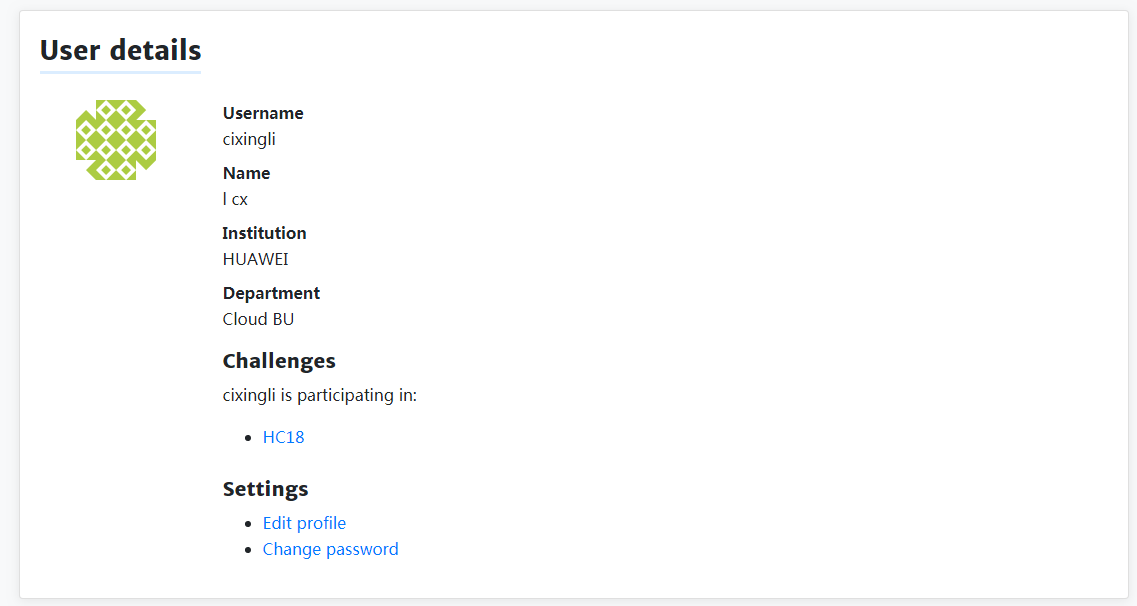Select the HUAWEI institution value
Screen dimensions: 1137x606
[255, 259]
